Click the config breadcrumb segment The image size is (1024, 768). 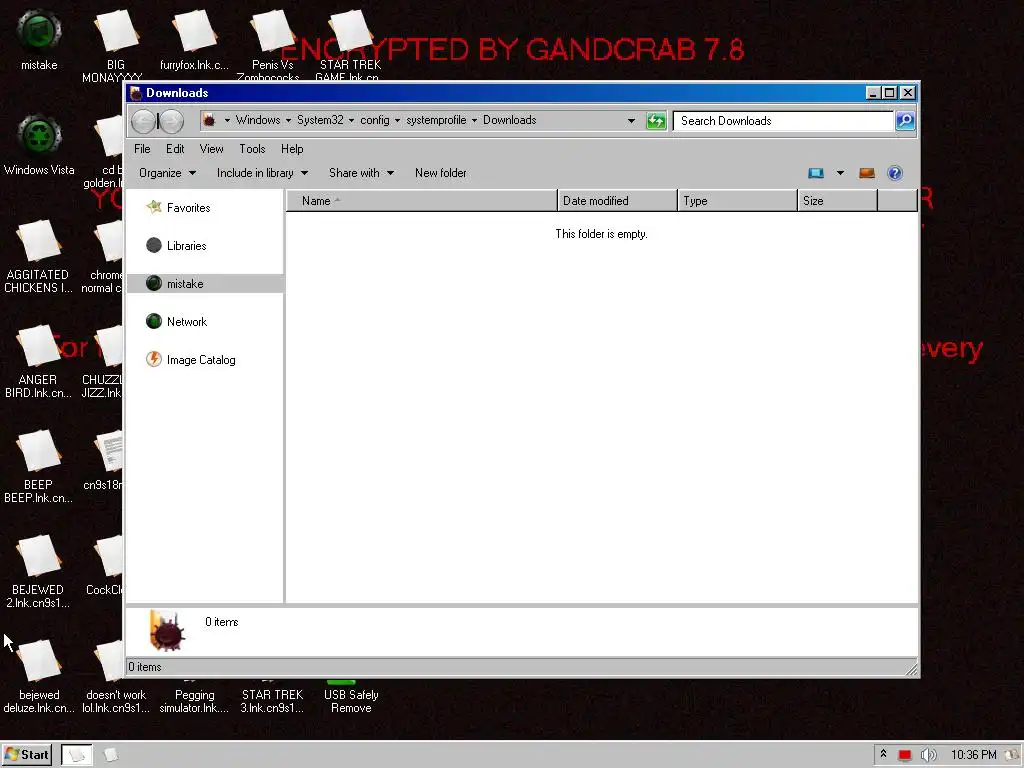tap(375, 120)
